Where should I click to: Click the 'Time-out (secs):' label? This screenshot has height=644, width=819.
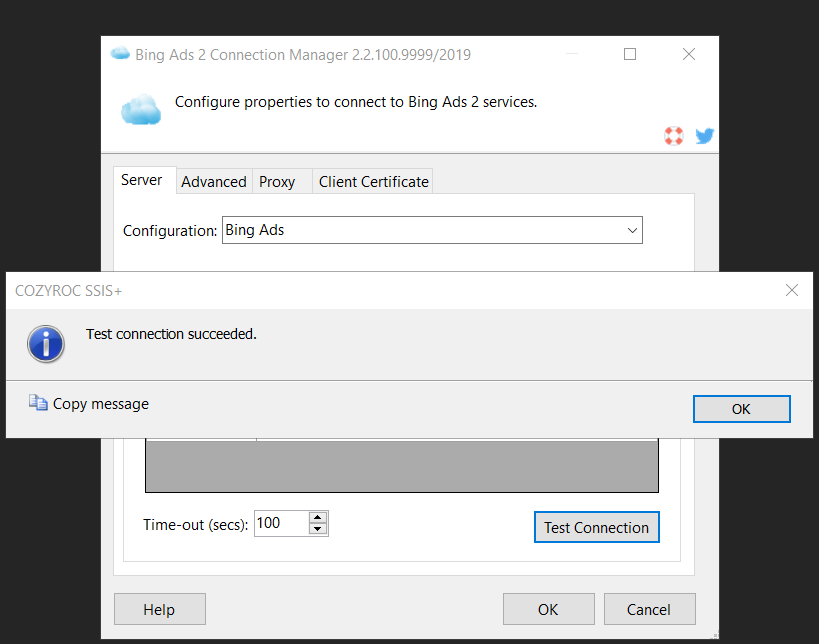(195, 525)
